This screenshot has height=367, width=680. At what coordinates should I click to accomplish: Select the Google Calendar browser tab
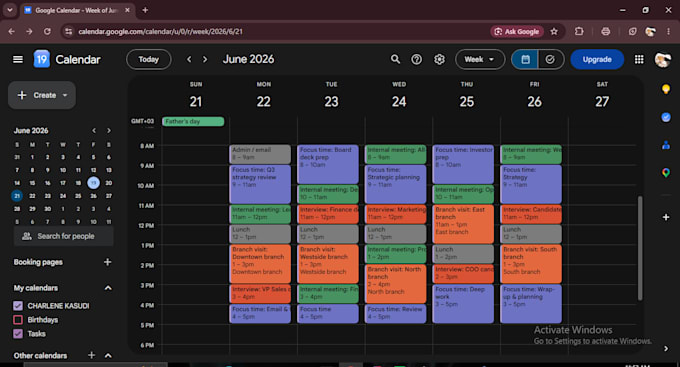(77, 10)
